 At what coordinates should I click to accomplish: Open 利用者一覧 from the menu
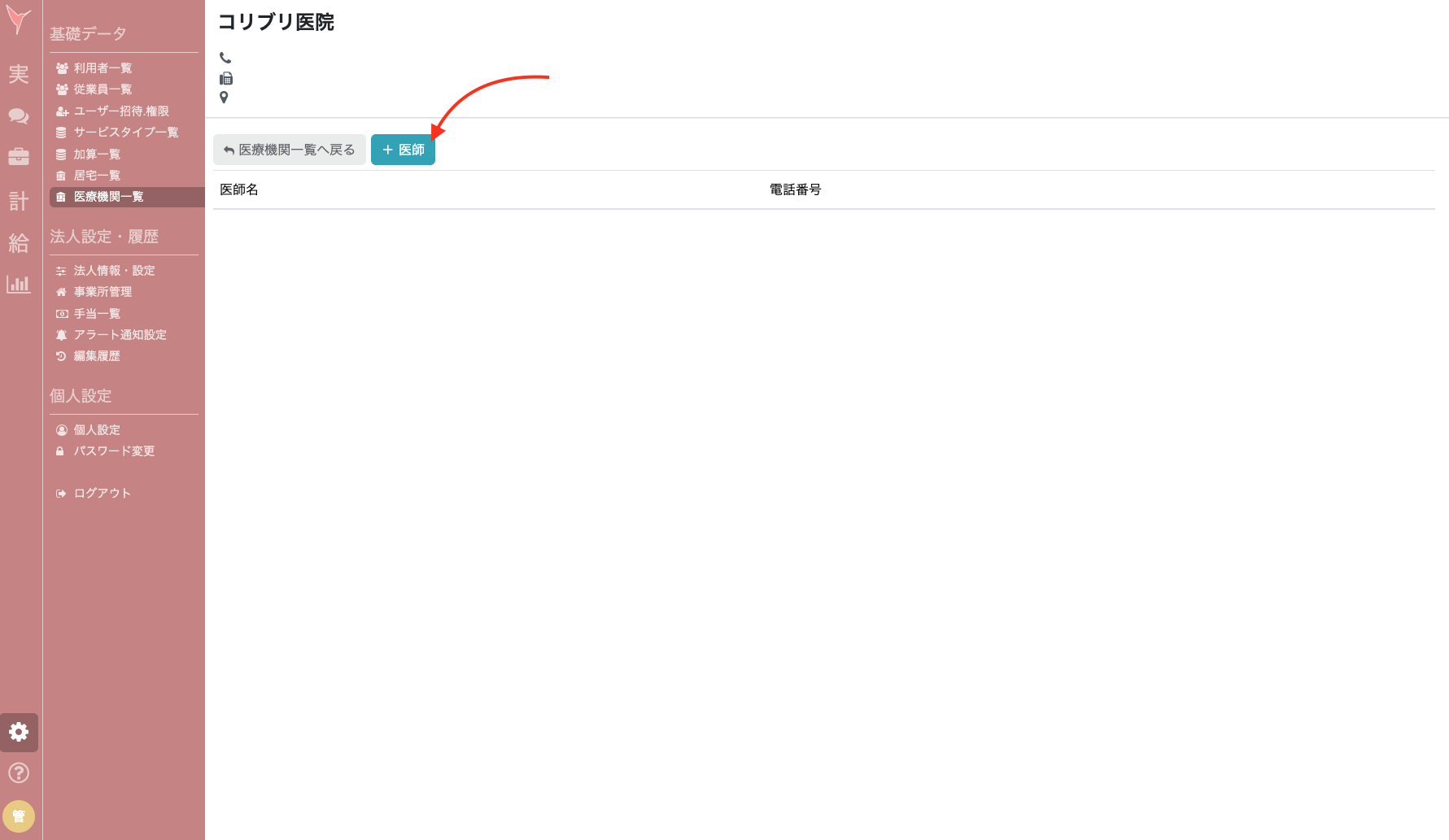tap(101, 67)
